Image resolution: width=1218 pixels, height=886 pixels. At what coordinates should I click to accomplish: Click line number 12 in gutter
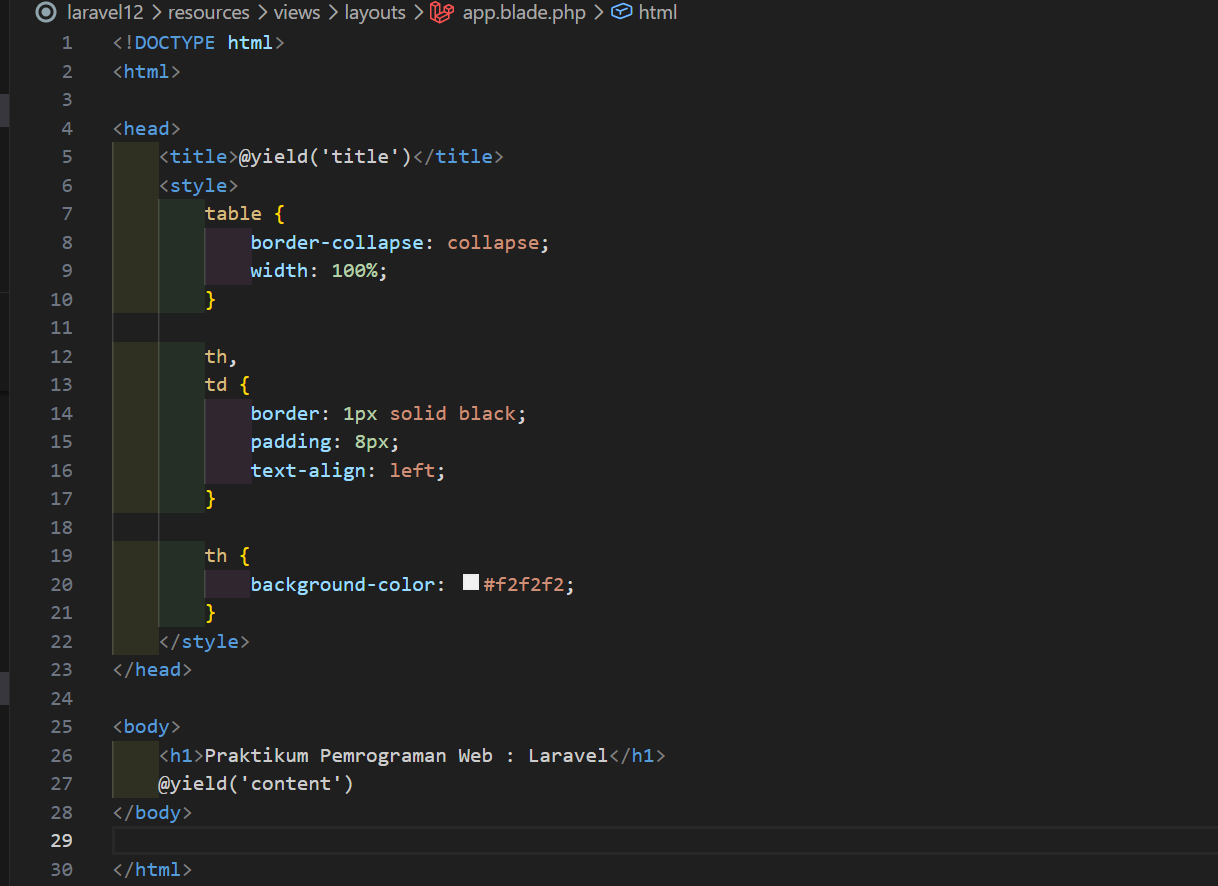point(61,357)
